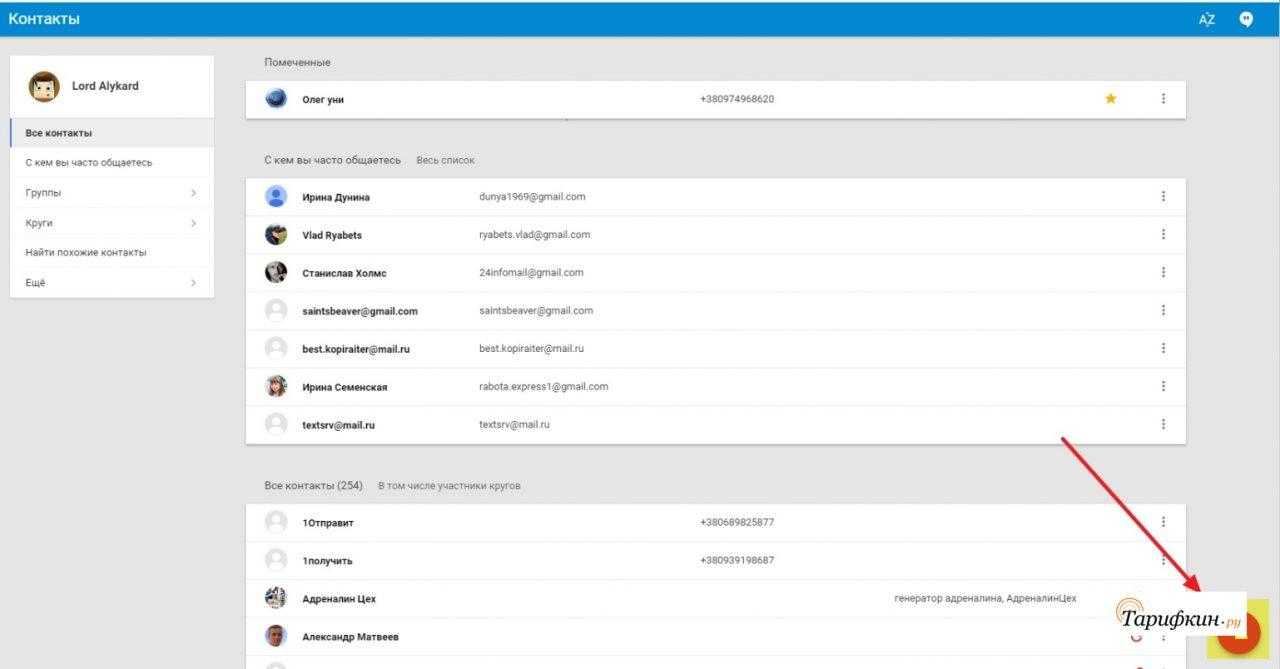The image size is (1280, 669).
Task: Expand the Группы section in sidebar
Action: pyautogui.click(x=111, y=193)
